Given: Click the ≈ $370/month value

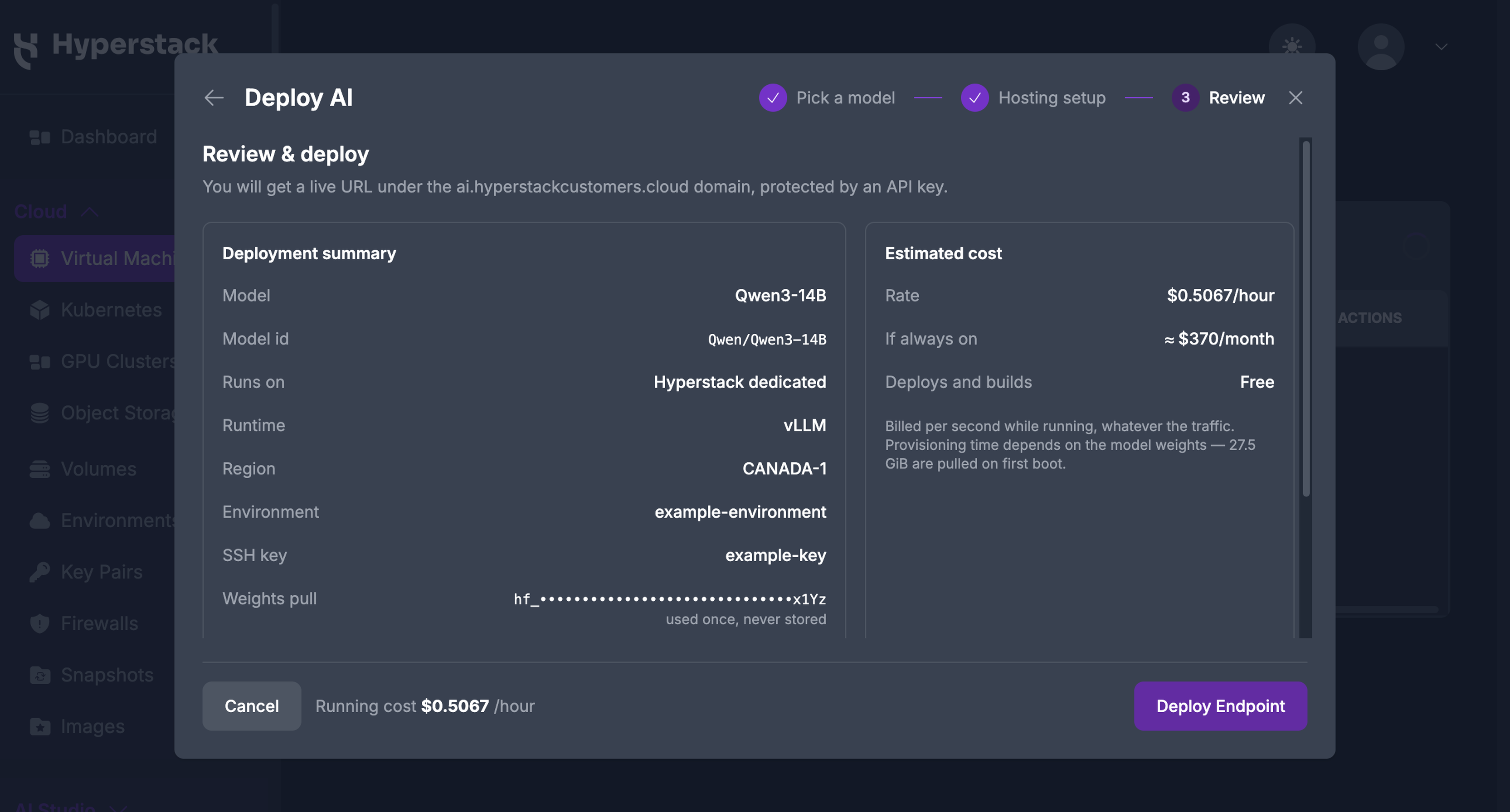Looking at the screenshot, I should pyautogui.click(x=1219, y=338).
